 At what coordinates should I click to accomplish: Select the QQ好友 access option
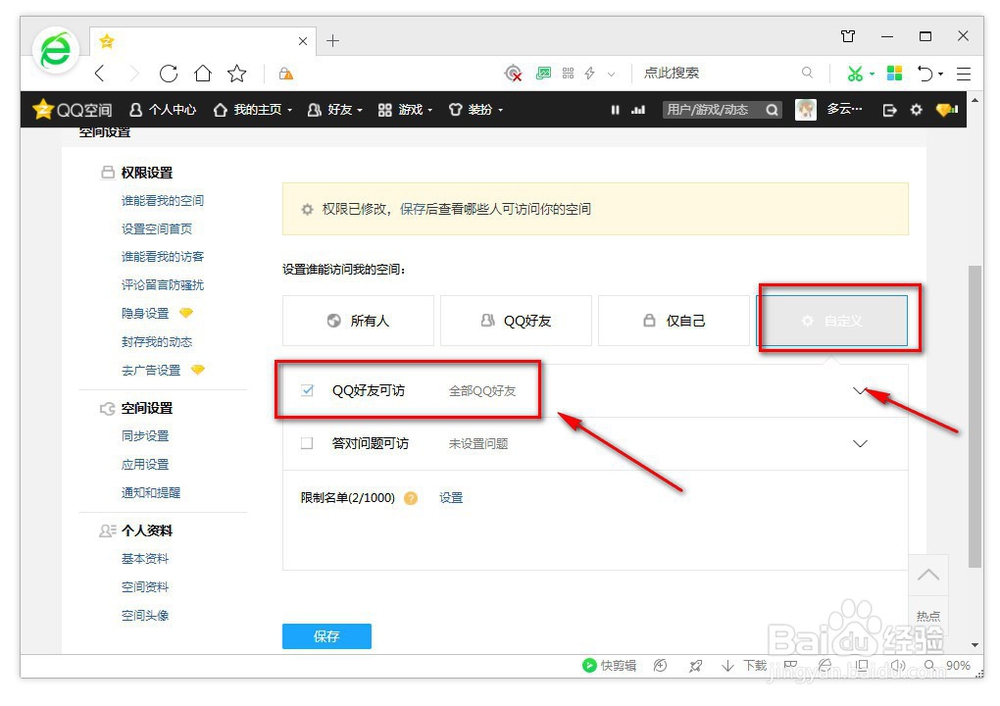[x=516, y=320]
